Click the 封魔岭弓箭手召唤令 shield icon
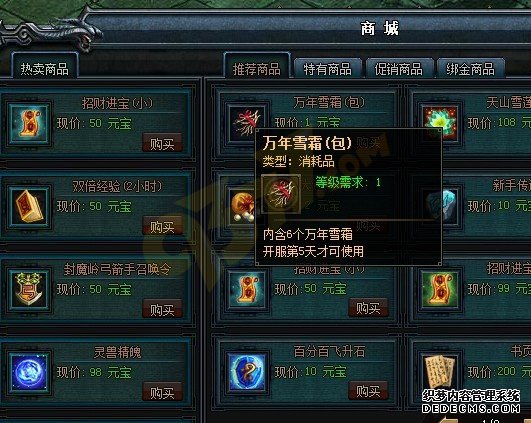 point(29,290)
